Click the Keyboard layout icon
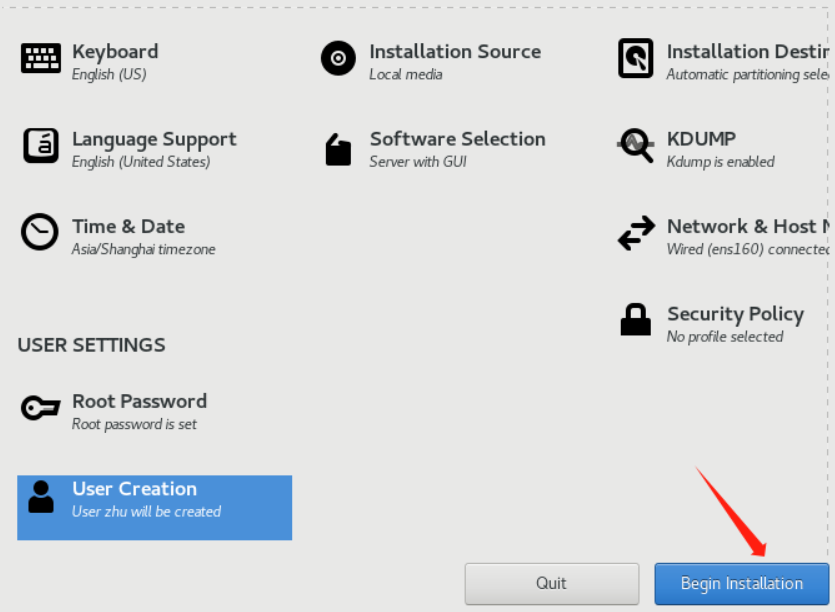This screenshot has height=612, width=835. [x=41, y=58]
